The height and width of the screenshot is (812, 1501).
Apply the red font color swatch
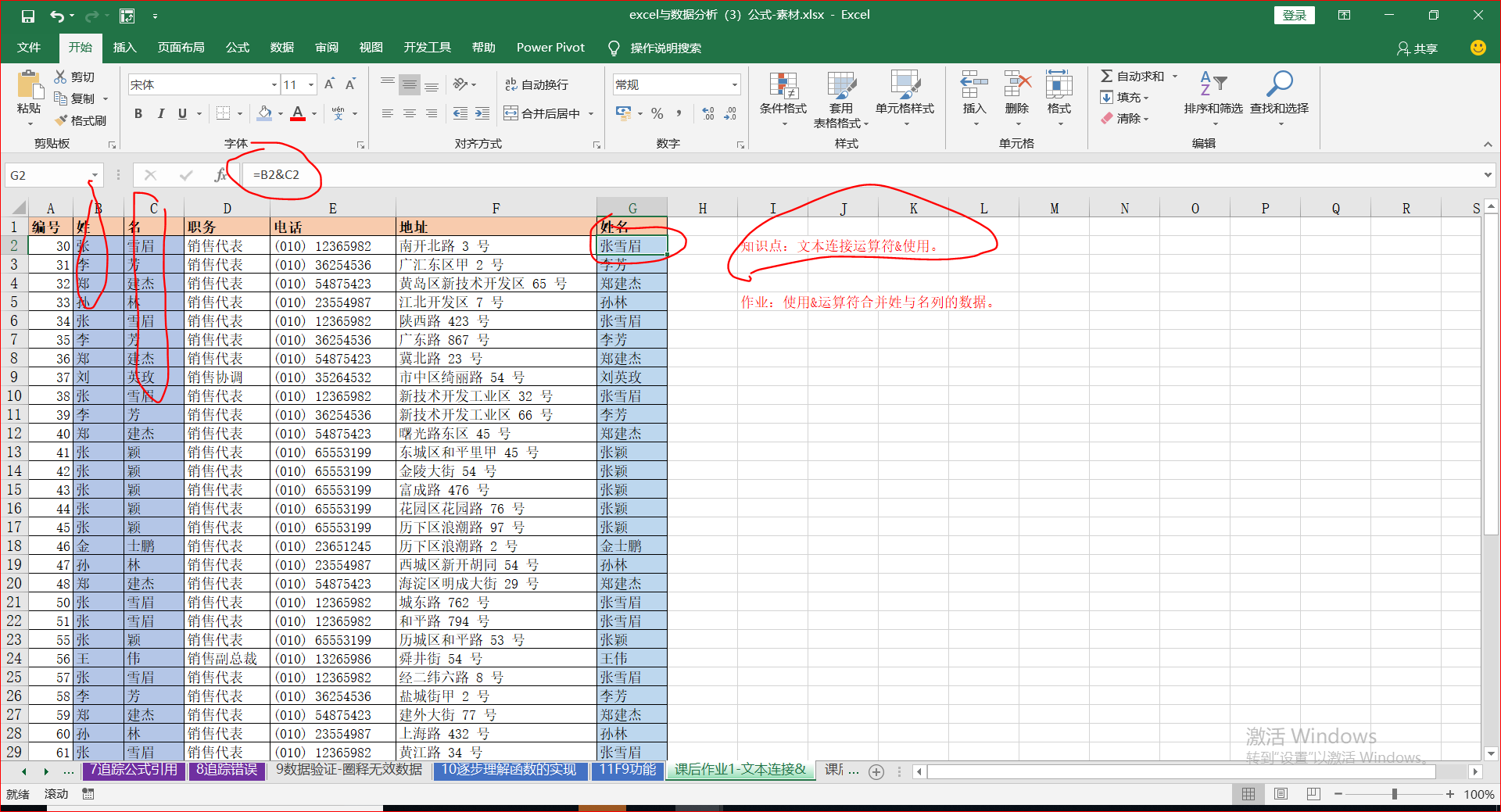pos(298,114)
